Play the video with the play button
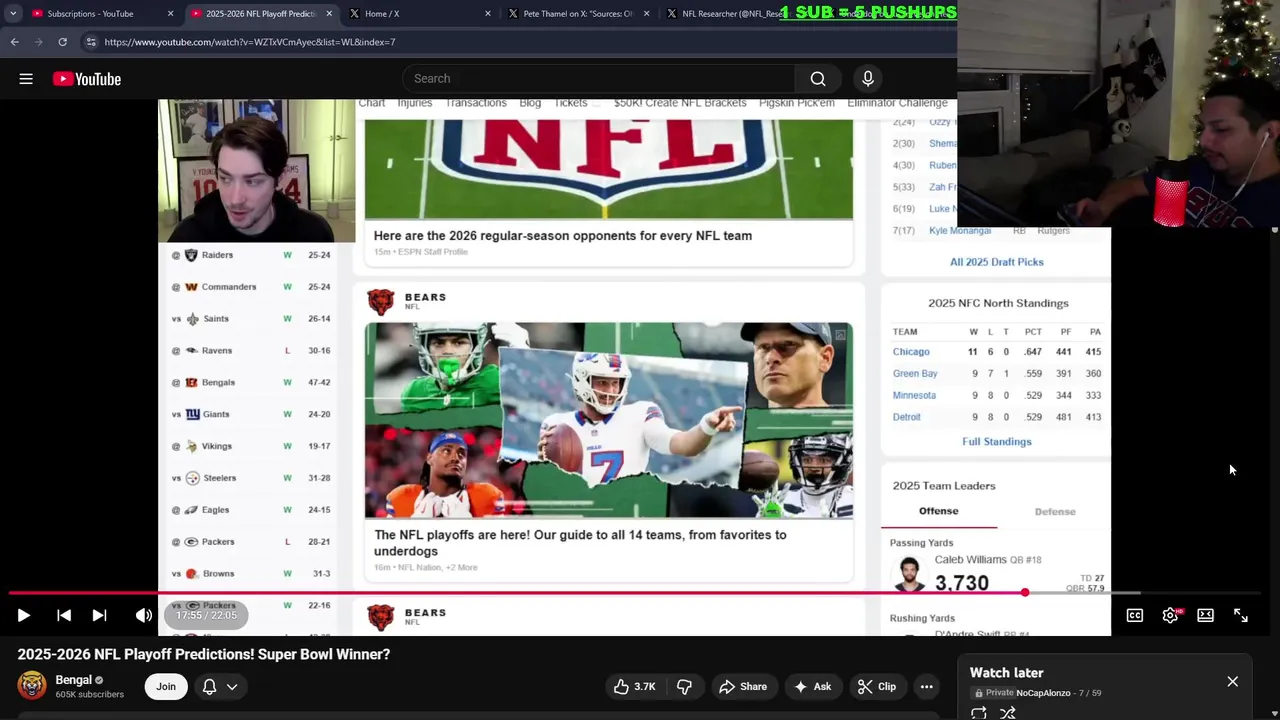 [x=24, y=616]
